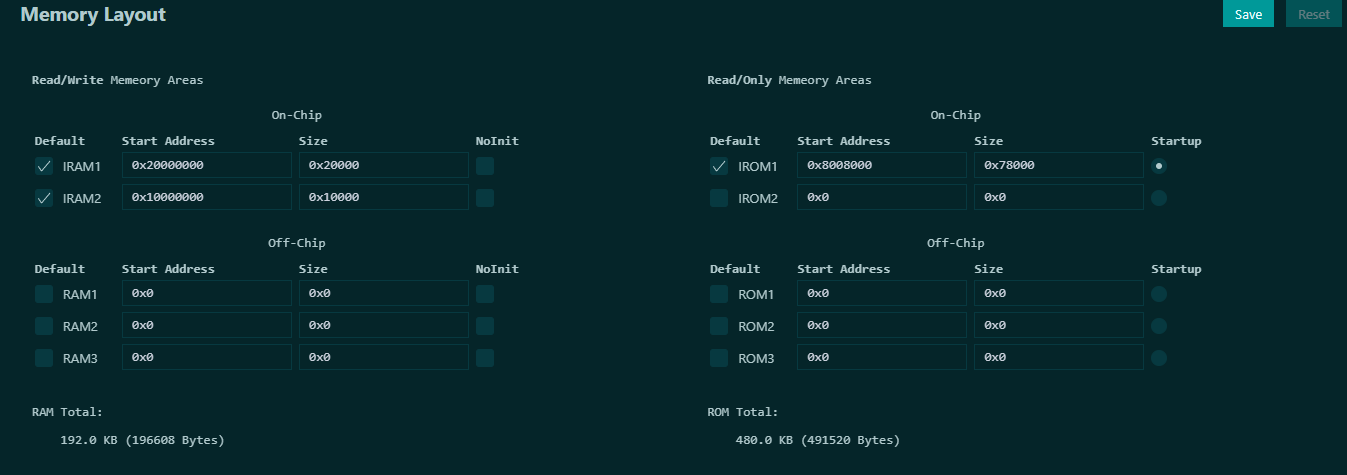
Task: Click RAM3 start address field
Action: [x=207, y=358]
